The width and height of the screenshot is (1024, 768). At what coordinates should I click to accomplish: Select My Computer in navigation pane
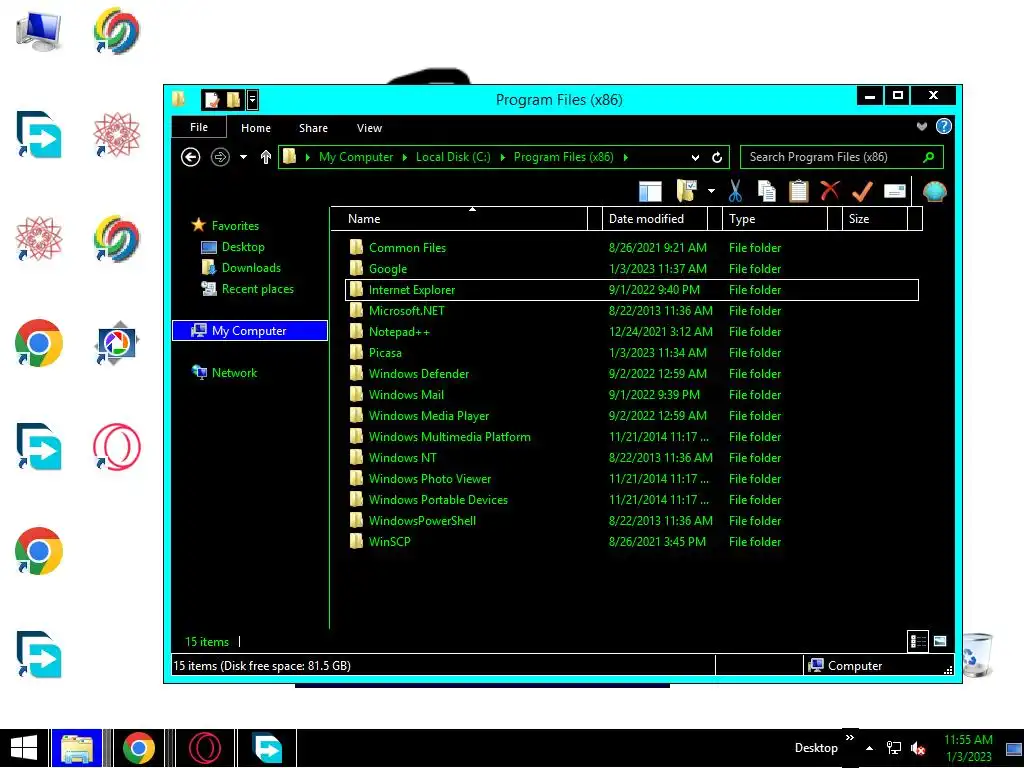249,330
